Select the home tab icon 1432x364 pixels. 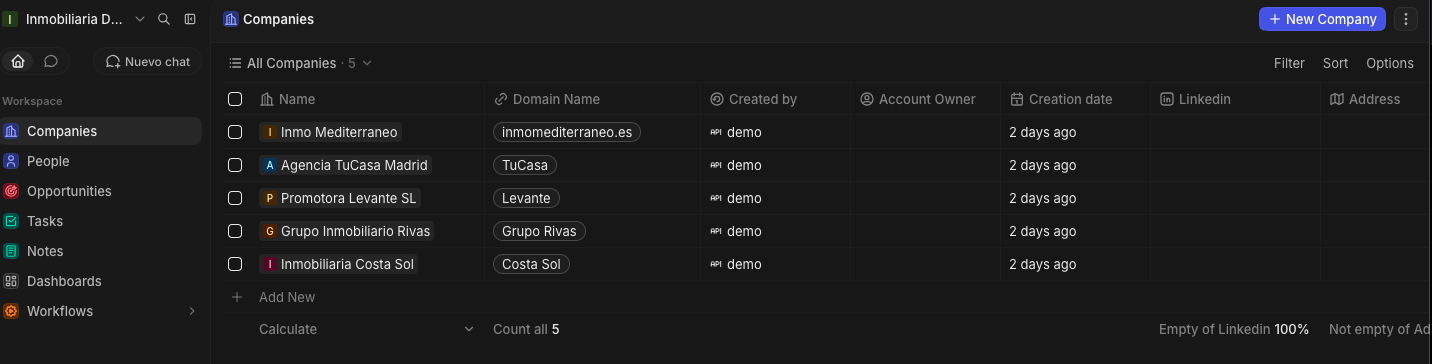[18, 61]
